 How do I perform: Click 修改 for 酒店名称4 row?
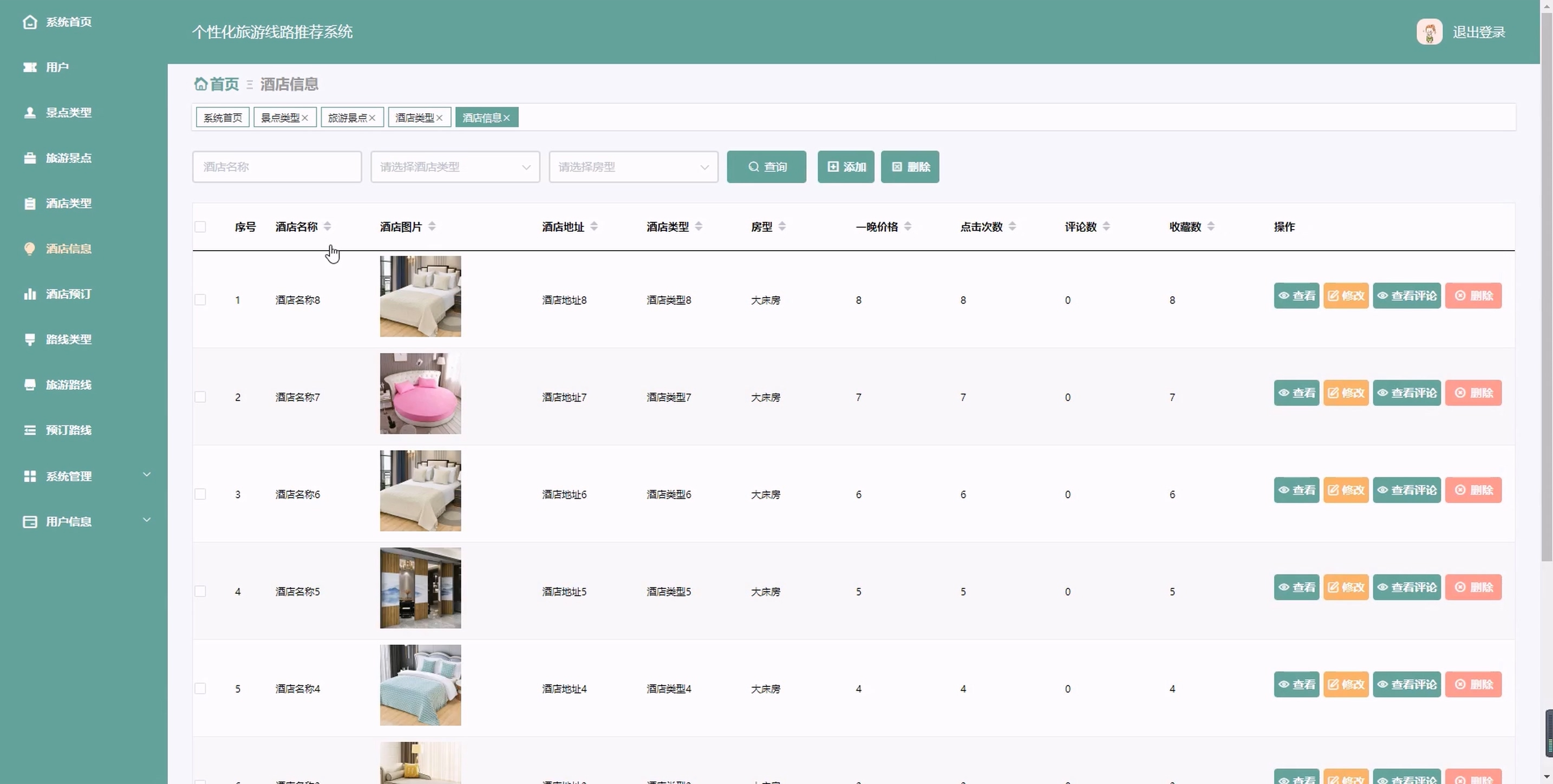click(1346, 684)
